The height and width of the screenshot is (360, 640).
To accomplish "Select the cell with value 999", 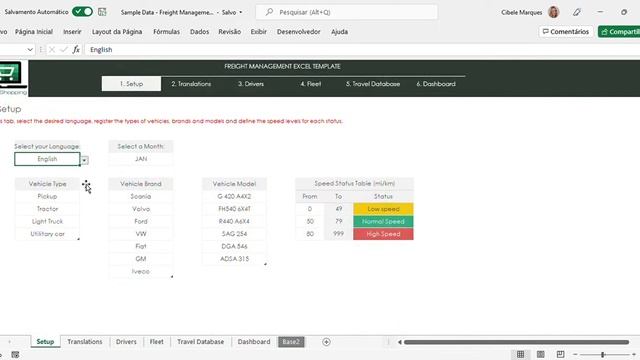I will coord(338,234).
